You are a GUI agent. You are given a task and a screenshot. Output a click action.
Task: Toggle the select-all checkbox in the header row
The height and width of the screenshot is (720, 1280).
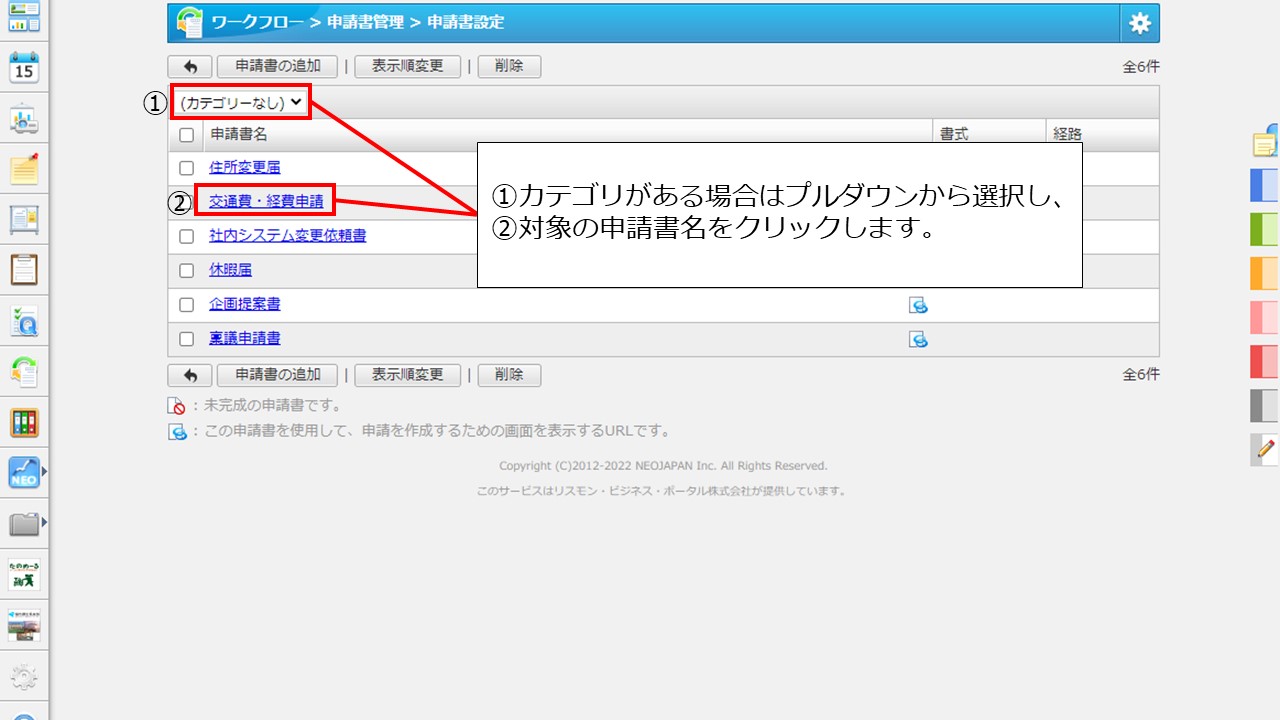pos(186,134)
